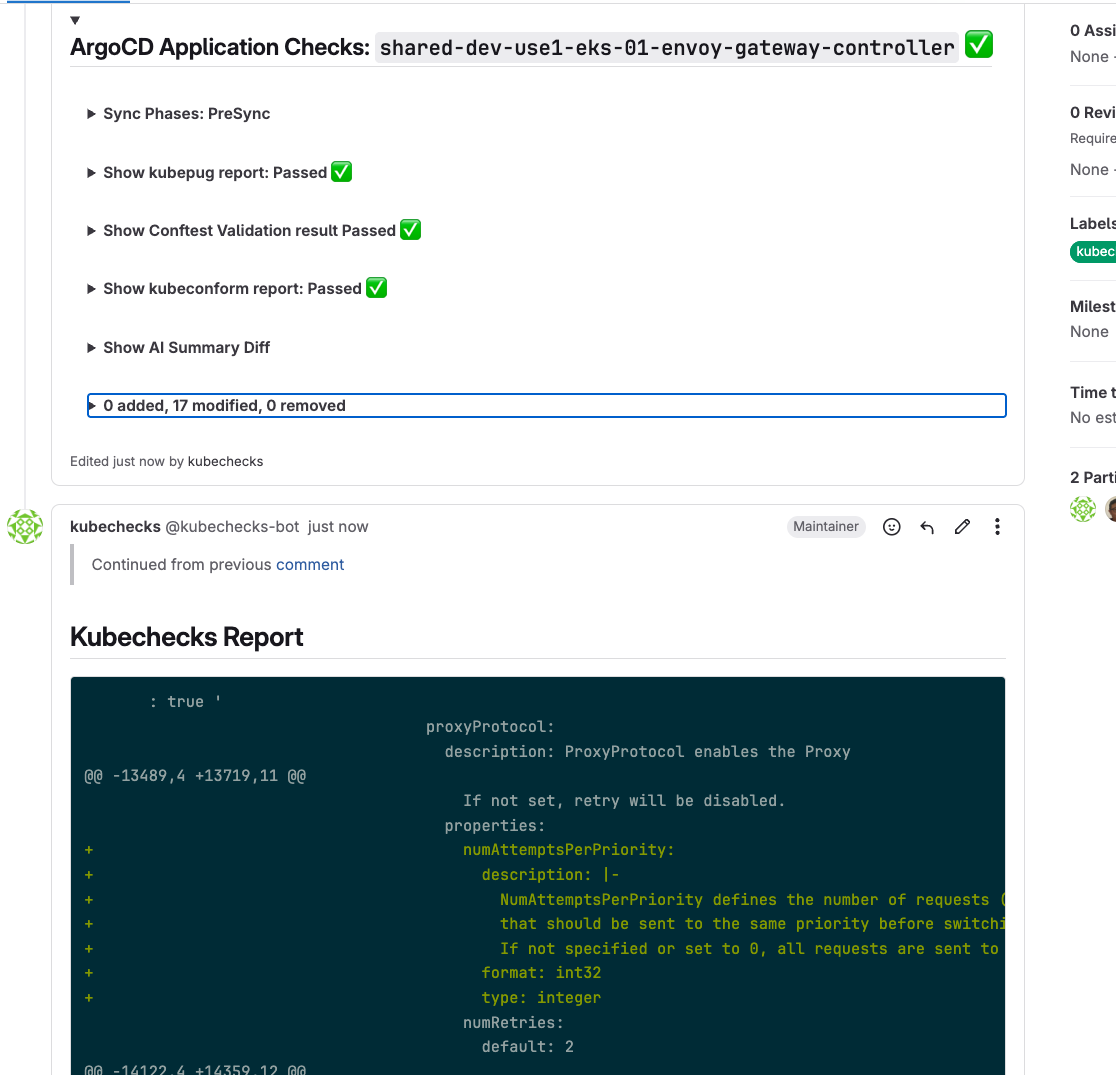The image size is (1116, 1075).
Task: Expand Show Conftest Validation result
Action: [x=253, y=231]
